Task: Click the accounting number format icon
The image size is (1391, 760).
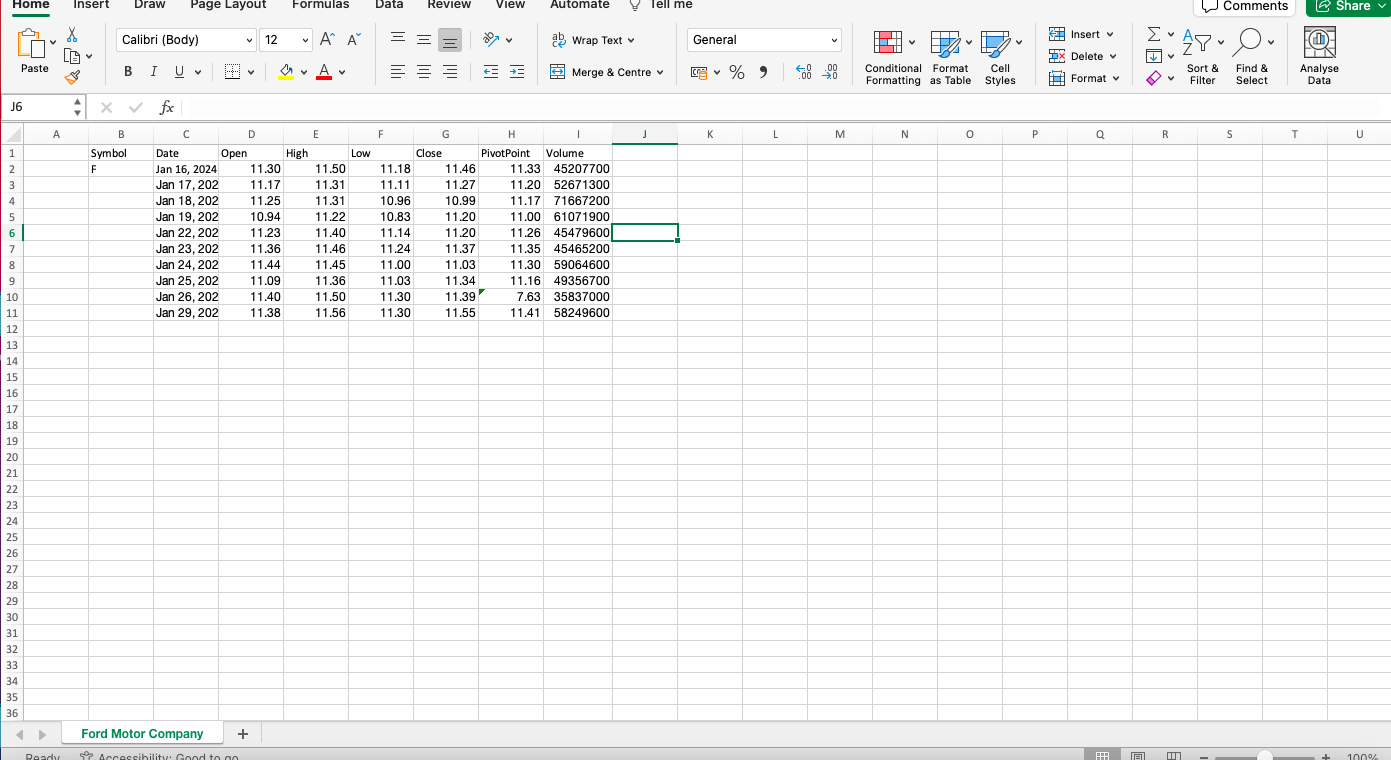Action: (x=699, y=72)
